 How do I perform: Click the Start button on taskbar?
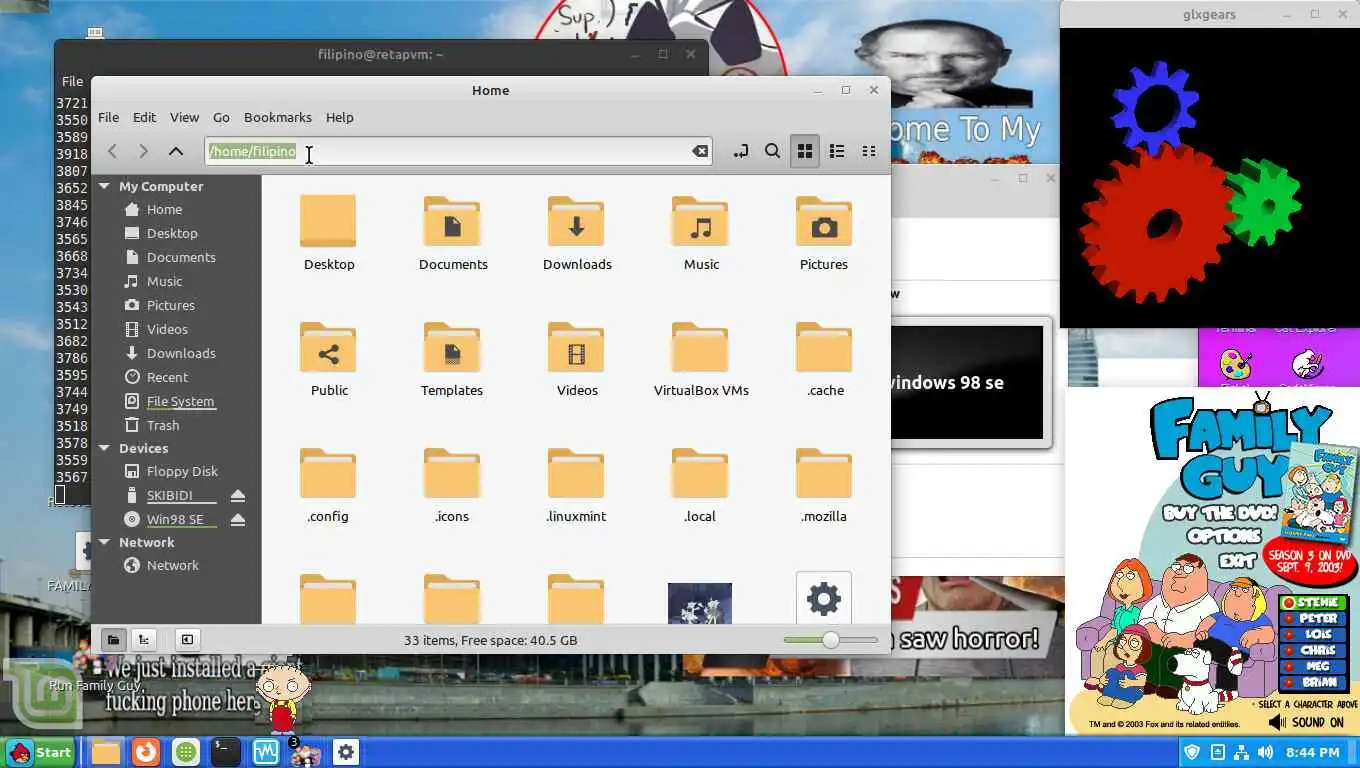[40, 752]
